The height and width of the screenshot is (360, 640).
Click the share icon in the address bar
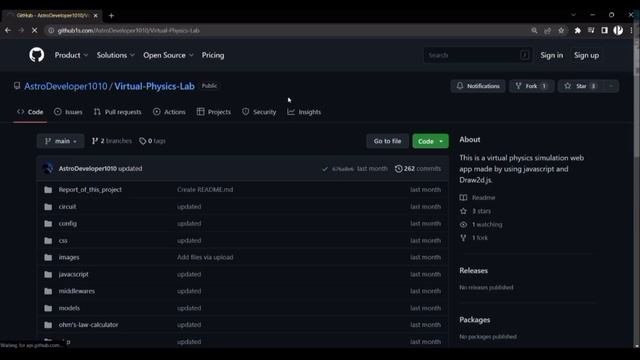pos(548,30)
